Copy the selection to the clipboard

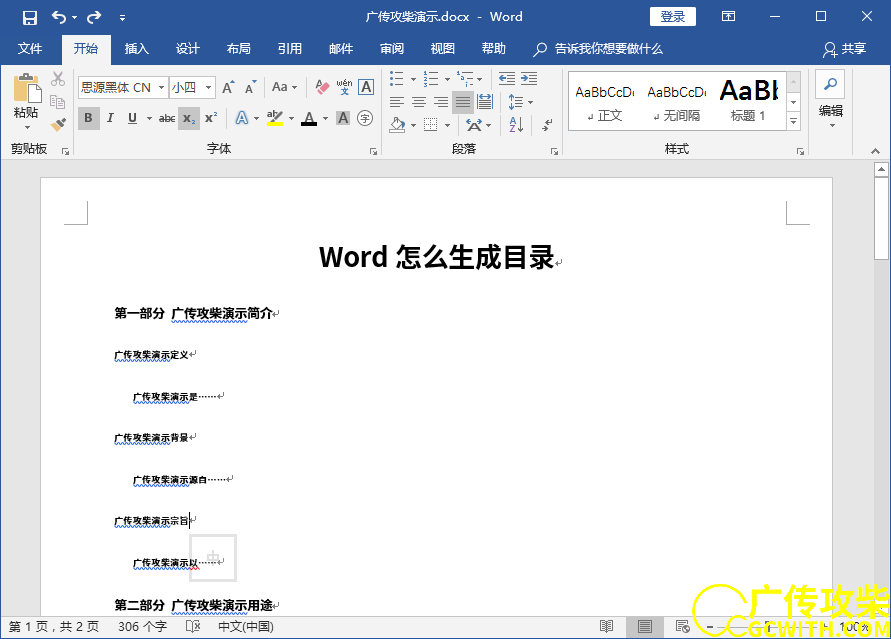coord(57,102)
